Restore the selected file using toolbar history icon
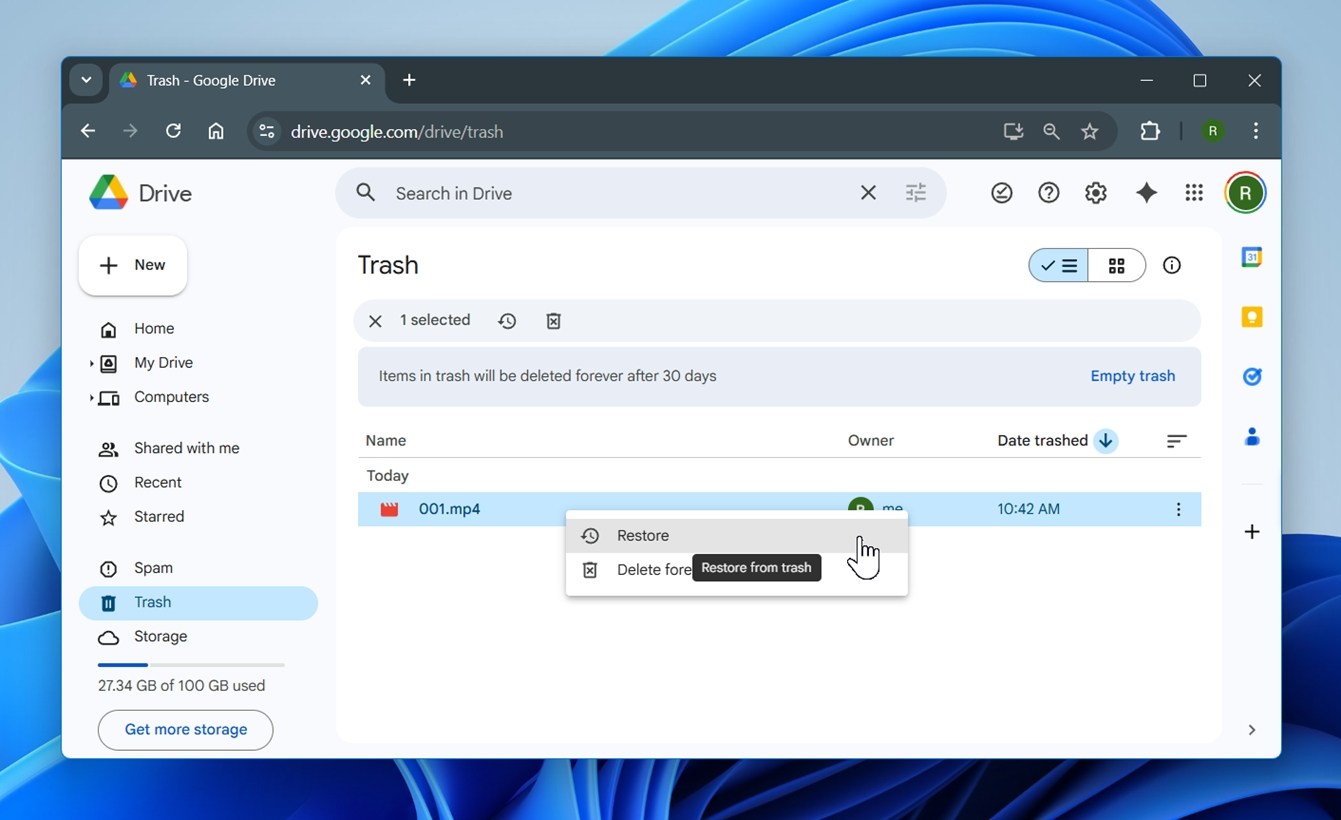 coord(507,321)
